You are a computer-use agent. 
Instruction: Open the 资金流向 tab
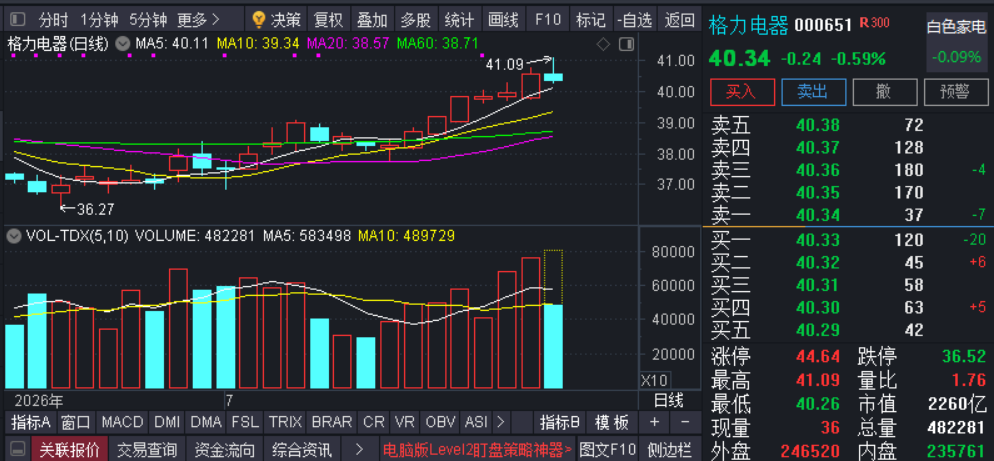pos(225,450)
